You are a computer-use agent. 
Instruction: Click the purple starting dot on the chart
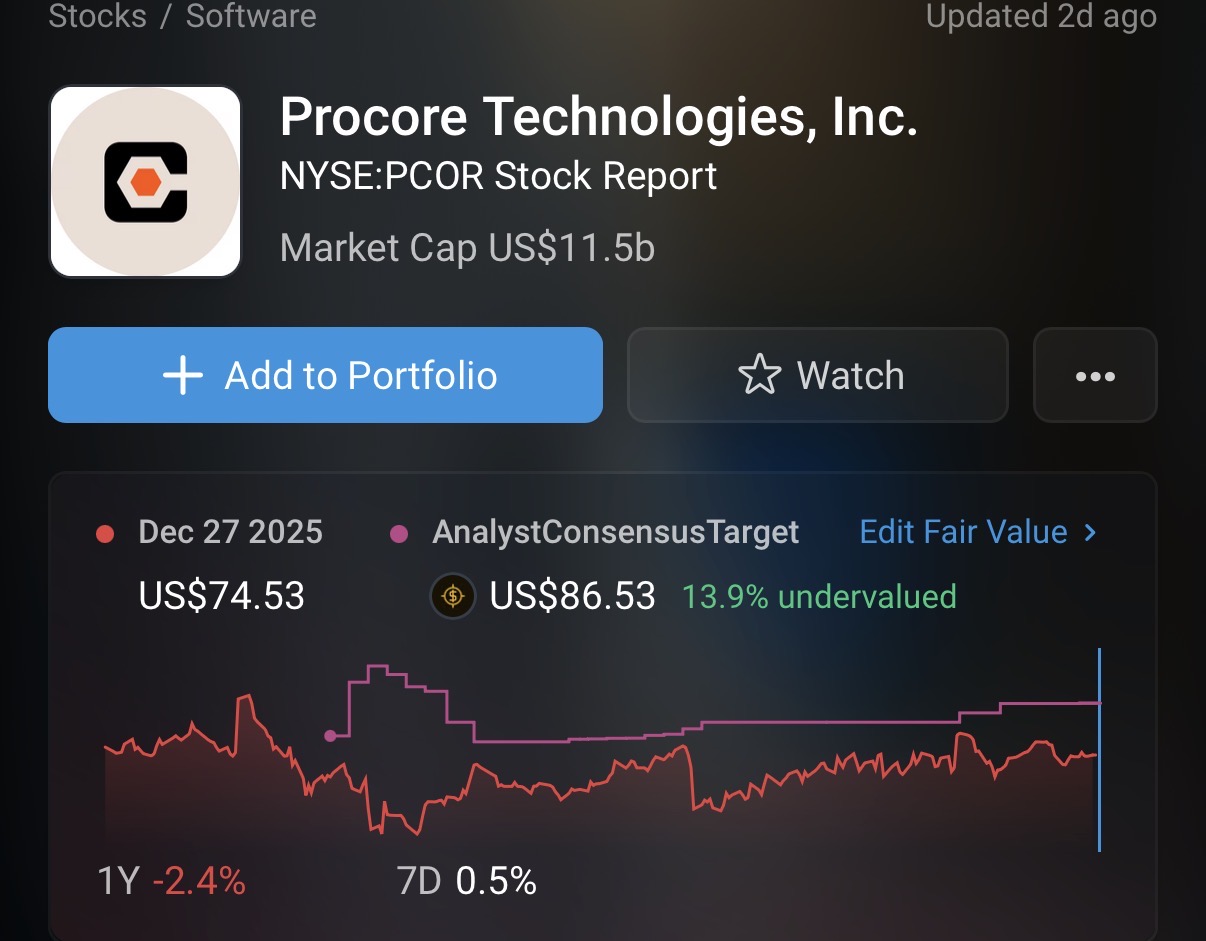(330, 736)
